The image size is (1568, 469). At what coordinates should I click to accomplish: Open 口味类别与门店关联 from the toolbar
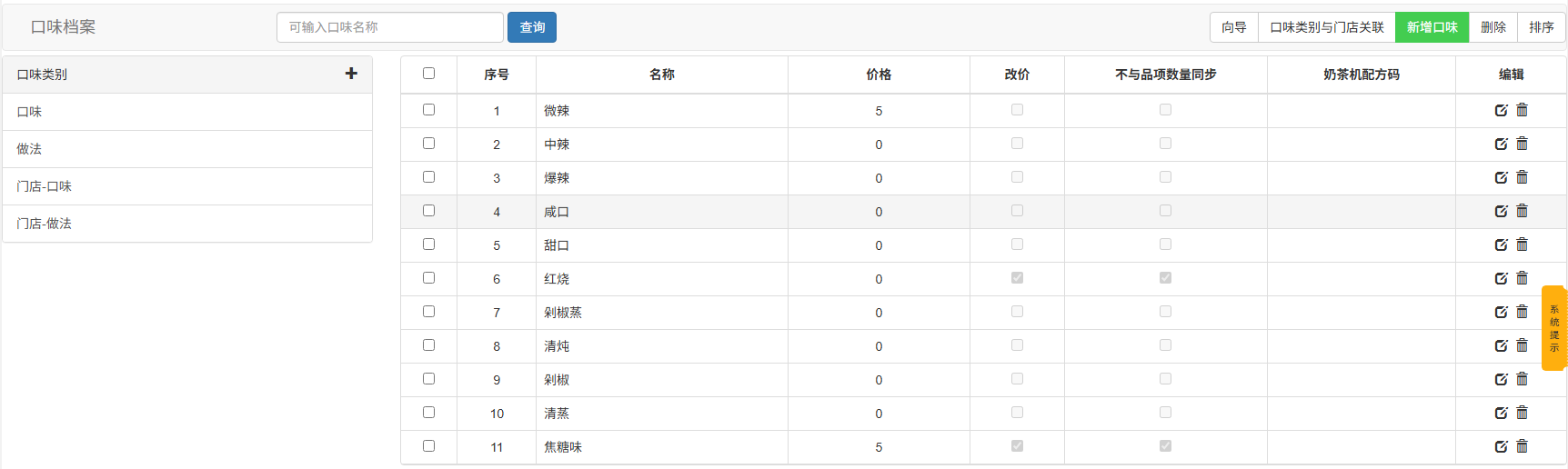(x=1326, y=27)
